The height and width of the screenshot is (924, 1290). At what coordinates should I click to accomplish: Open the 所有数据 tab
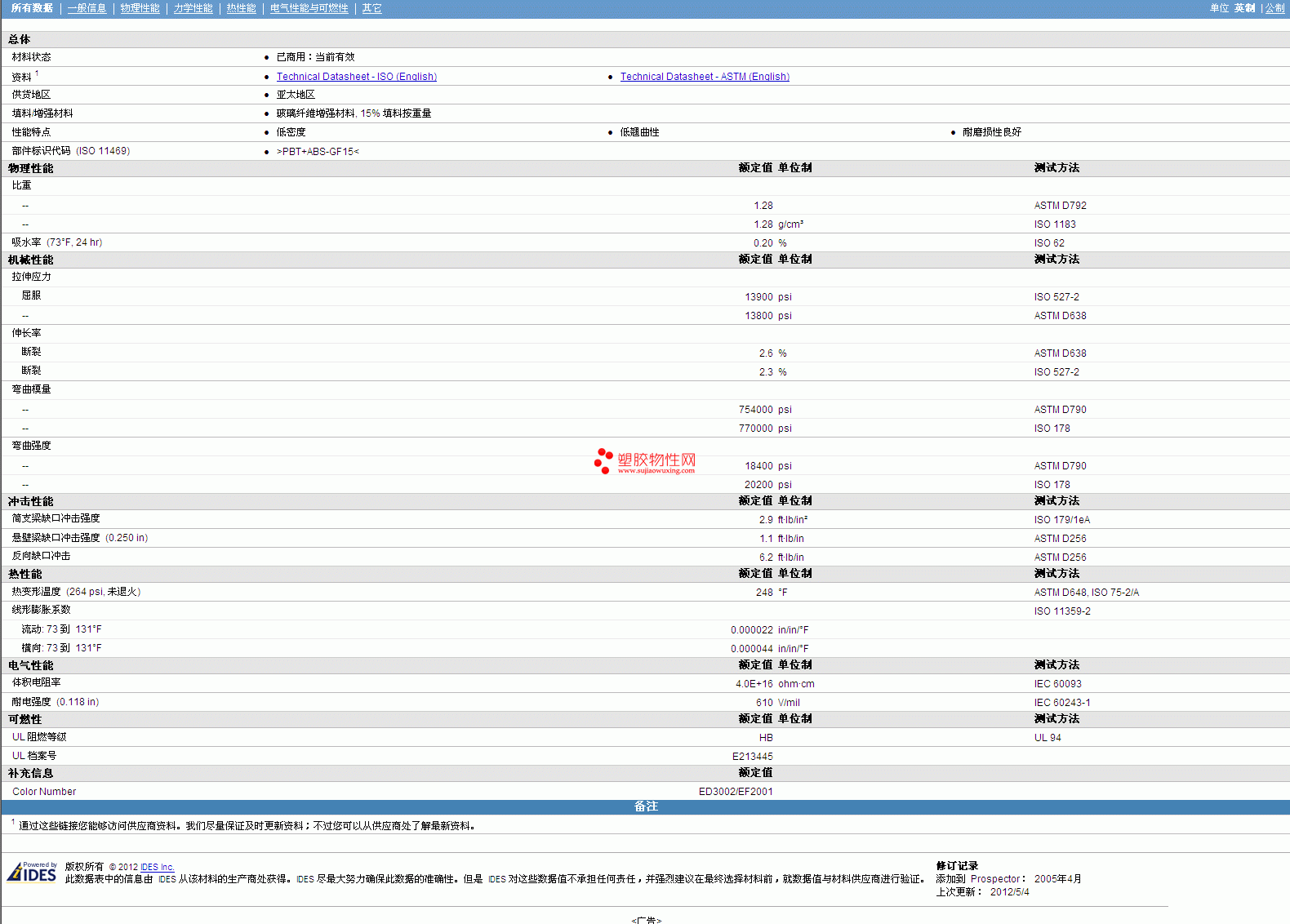point(32,8)
